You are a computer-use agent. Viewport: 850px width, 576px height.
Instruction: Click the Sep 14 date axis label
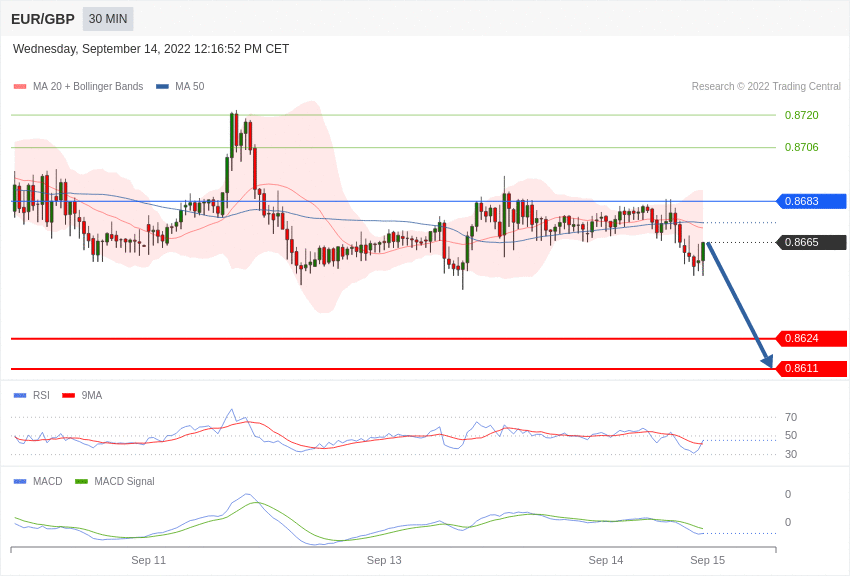pyautogui.click(x=606, y=560)
